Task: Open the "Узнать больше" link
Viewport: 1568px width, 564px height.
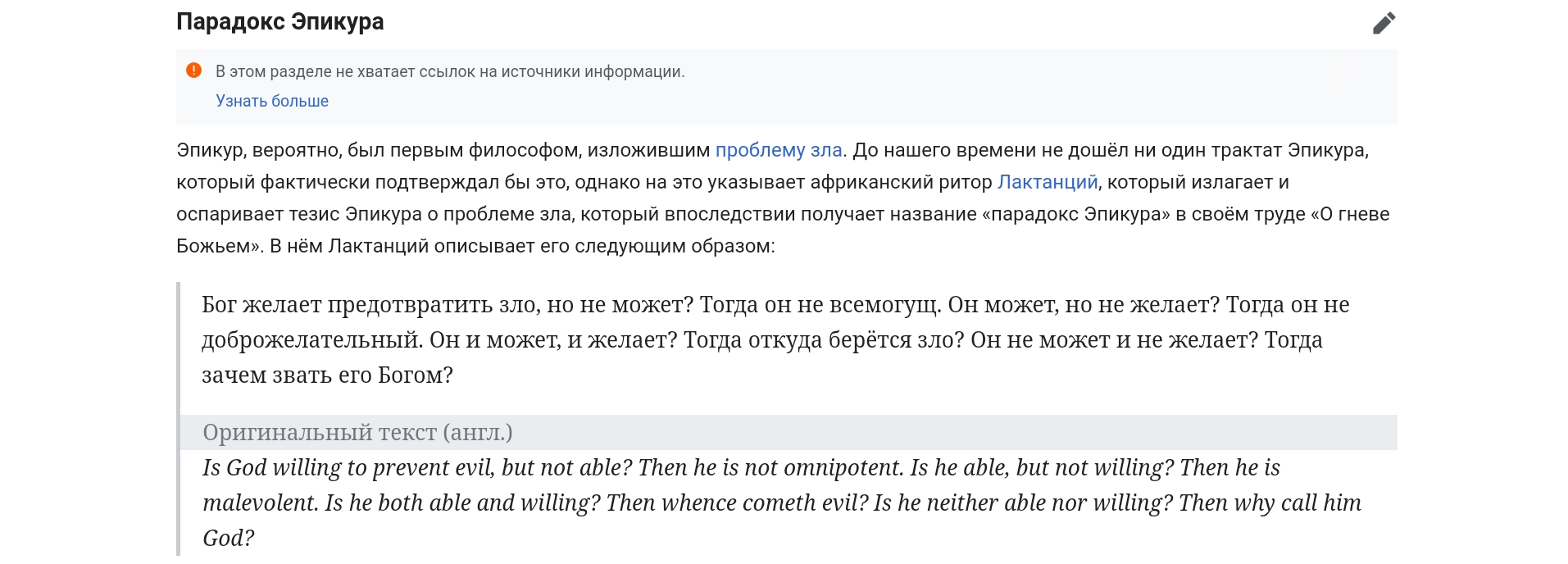Action: click(272, 101)
